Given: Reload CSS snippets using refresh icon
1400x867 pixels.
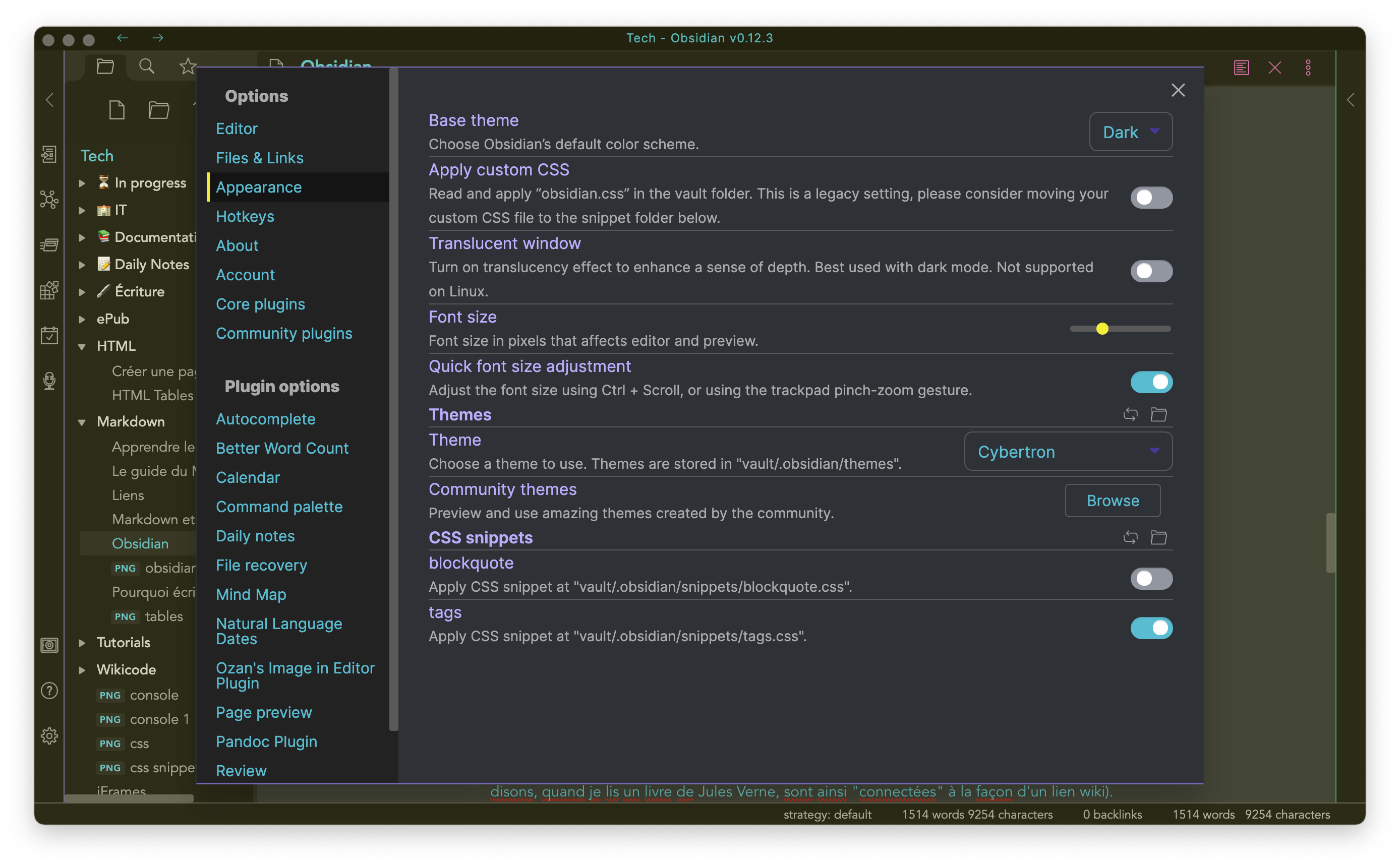Looking at the screenshot, I should [x=1130, y=537].
